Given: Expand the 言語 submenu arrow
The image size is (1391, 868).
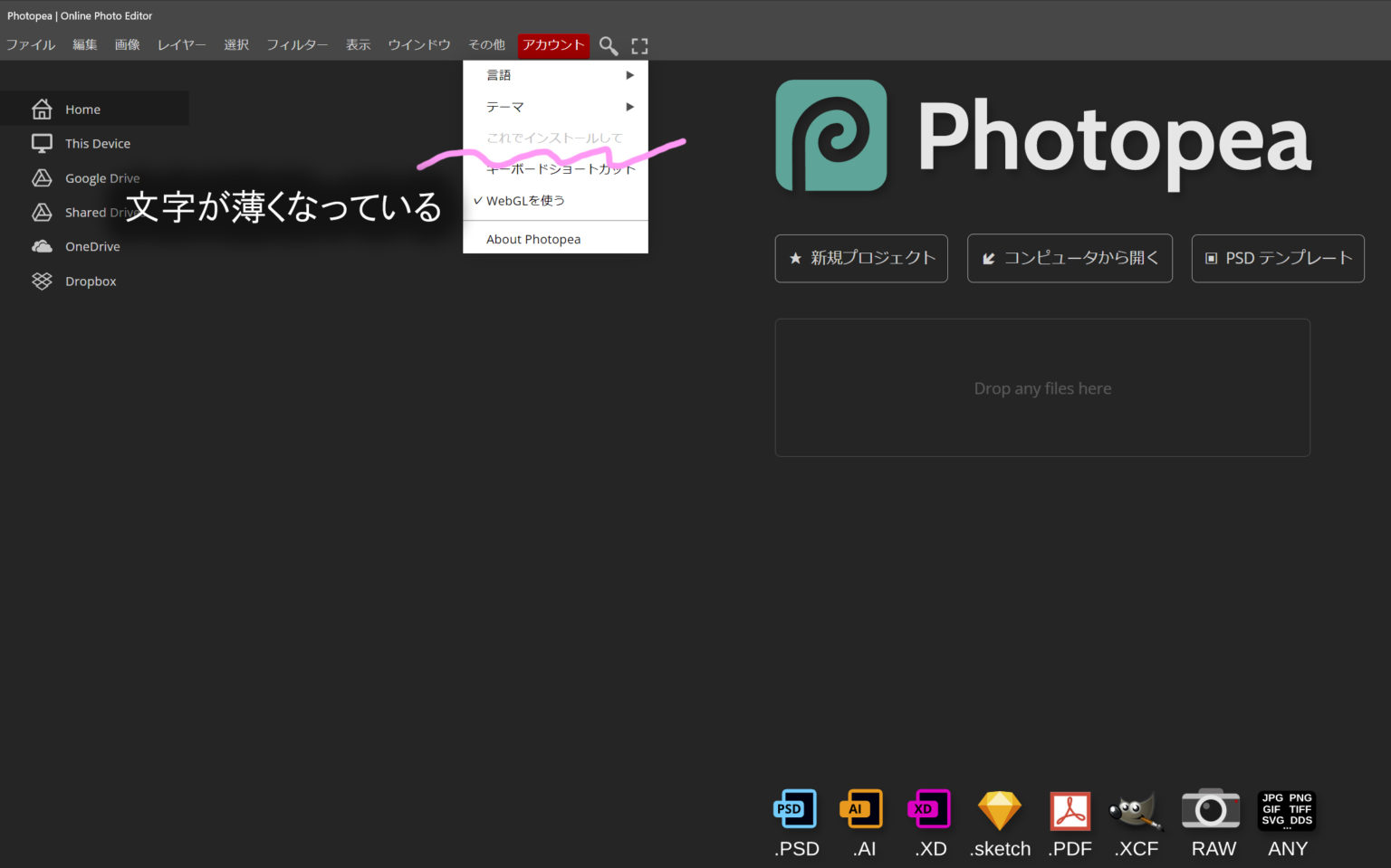Looking at the screenshot, I should 629,75.
